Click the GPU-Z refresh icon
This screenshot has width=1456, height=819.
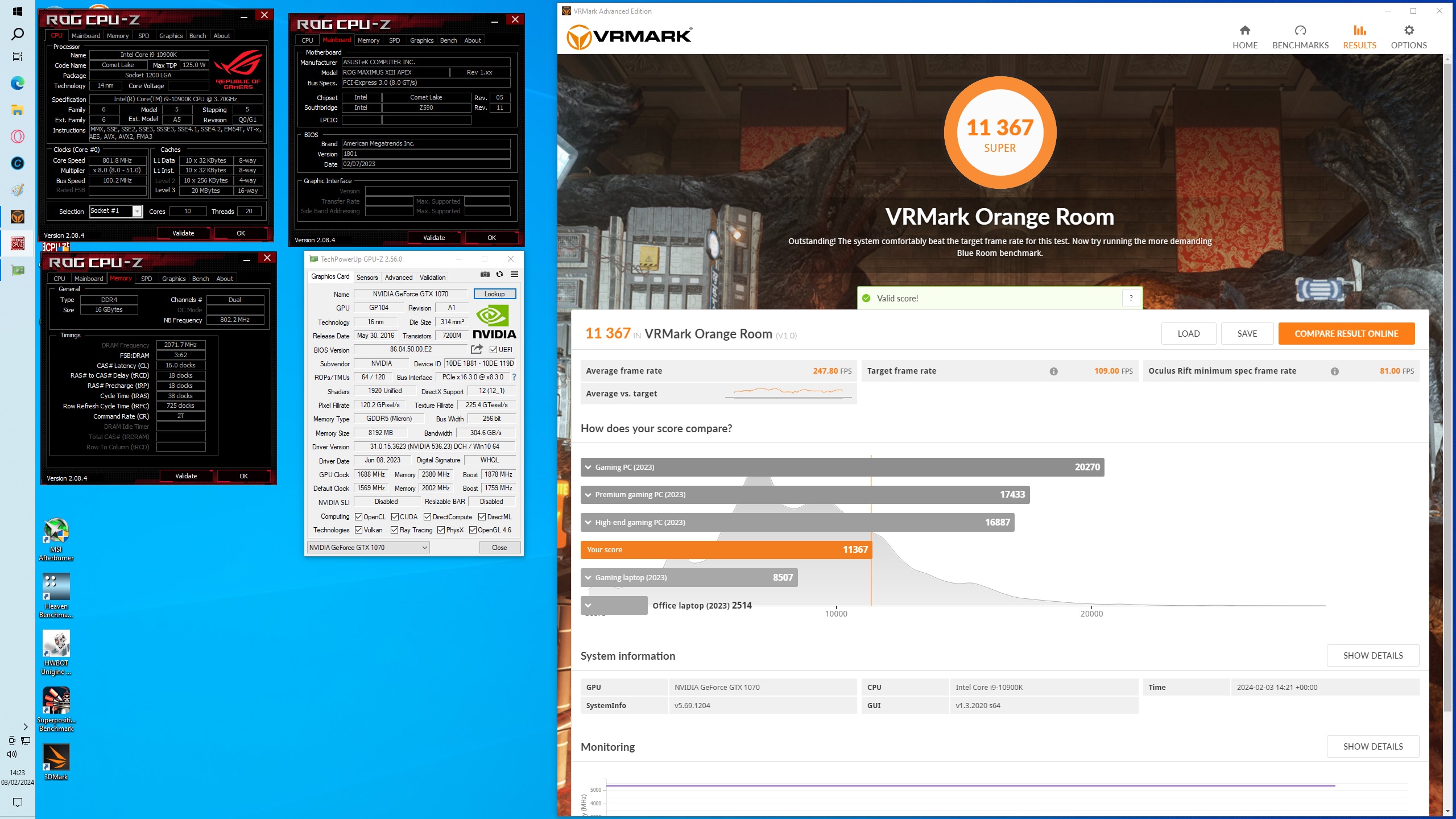(499, 274)
